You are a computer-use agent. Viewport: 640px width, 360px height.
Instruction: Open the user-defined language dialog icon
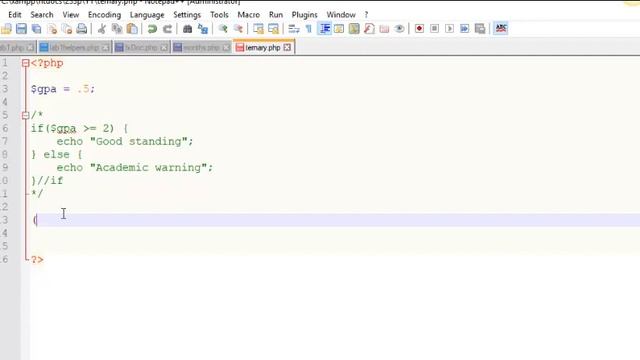[339, 29]
